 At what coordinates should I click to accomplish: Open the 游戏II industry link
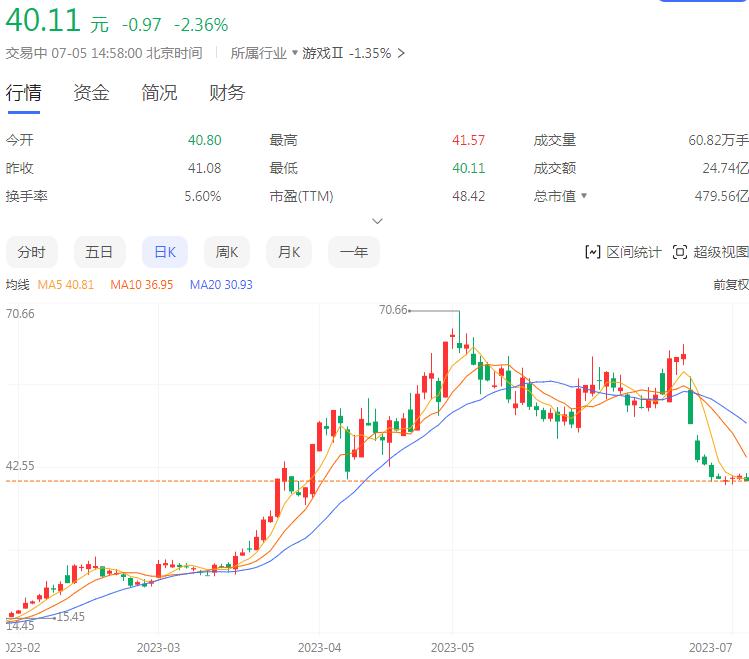(322, 53)
